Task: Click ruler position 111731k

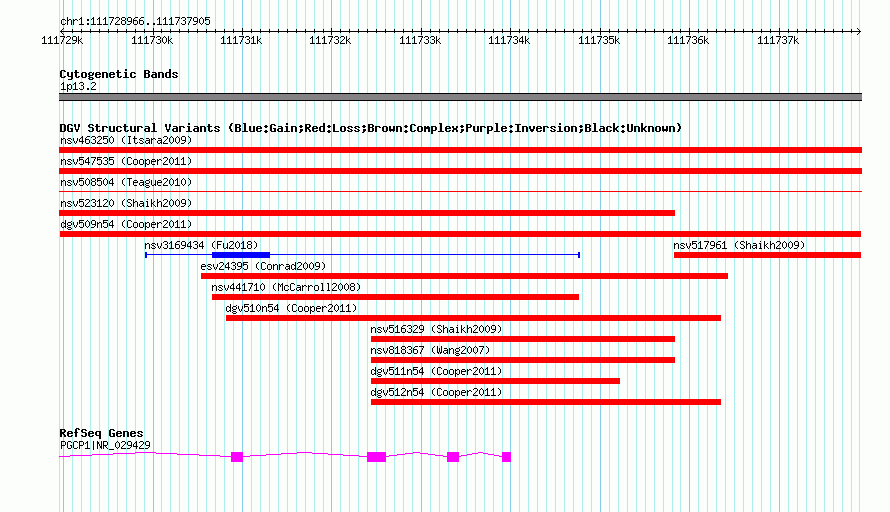Action: pos(241,40)
